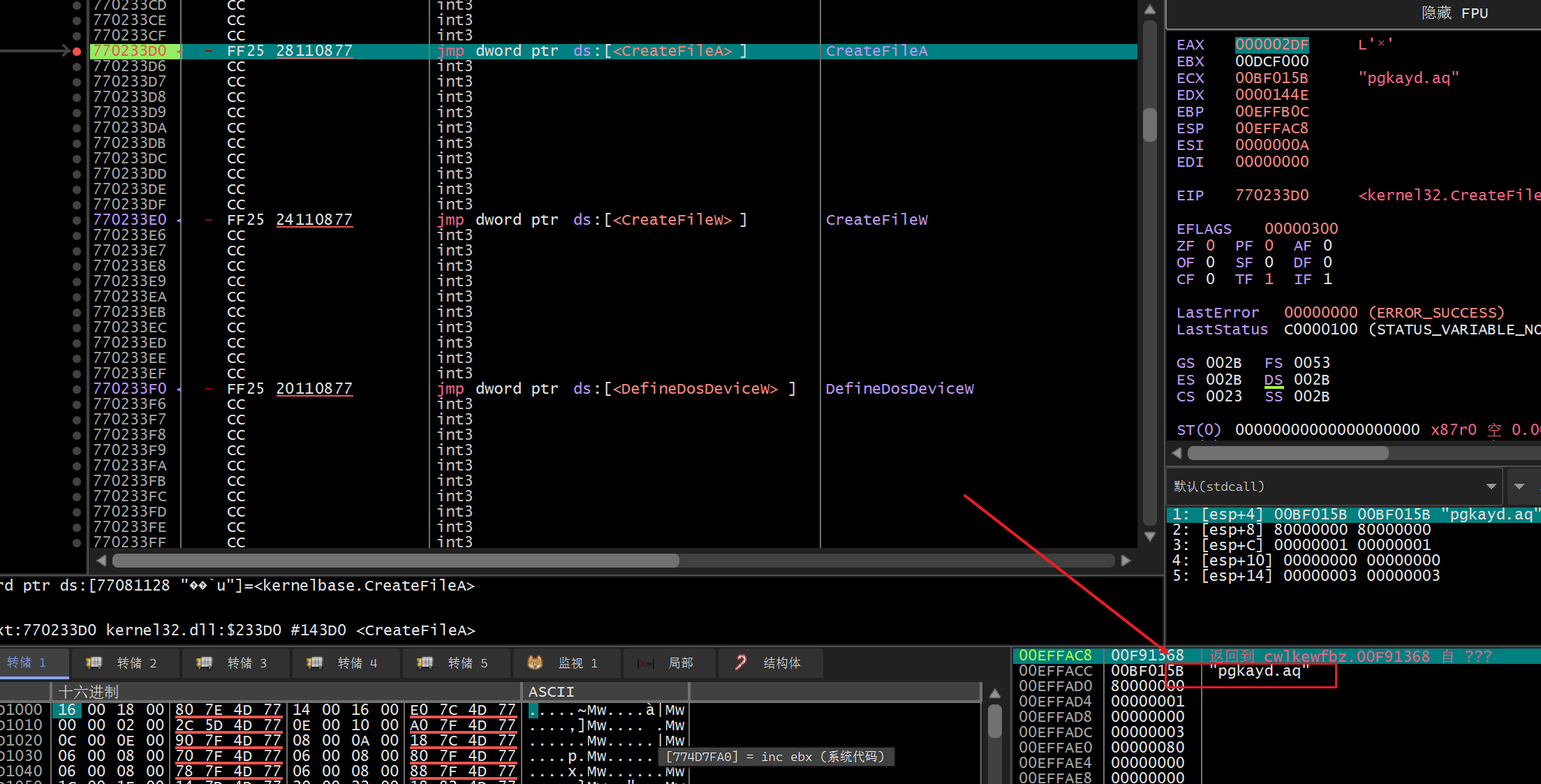
Task: Select argument 1 row [esp+4] pgkayd.aq
Action: point(1353,515)
